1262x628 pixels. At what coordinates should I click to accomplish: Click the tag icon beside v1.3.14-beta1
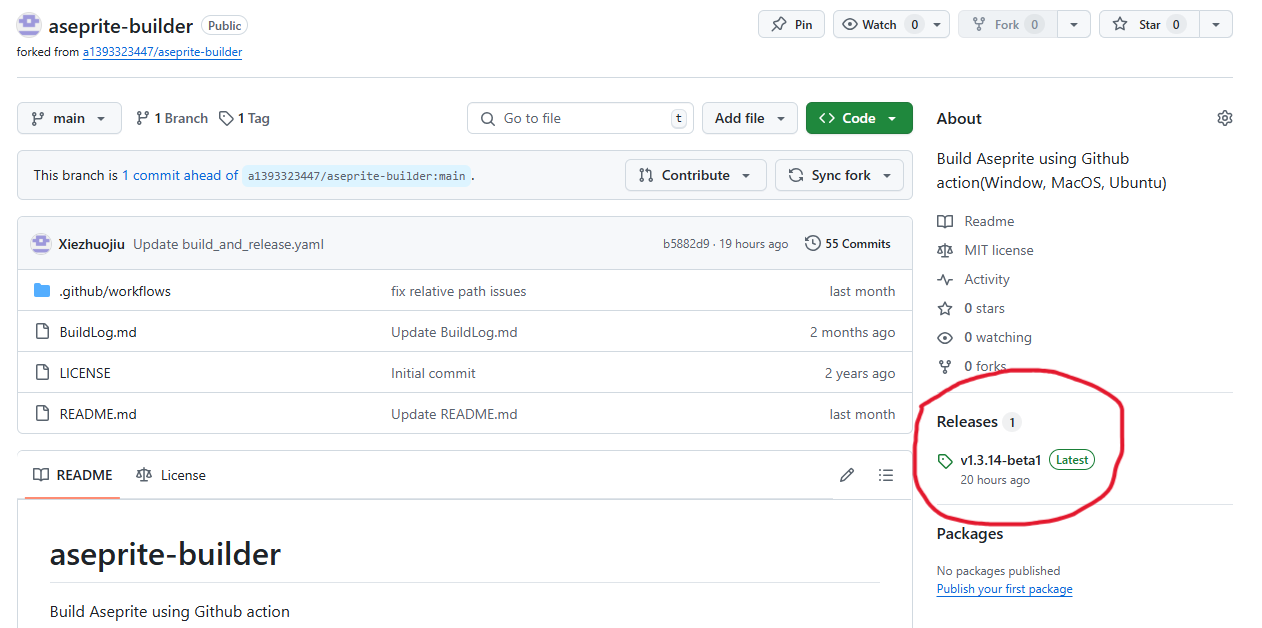(x=945, y=461)
